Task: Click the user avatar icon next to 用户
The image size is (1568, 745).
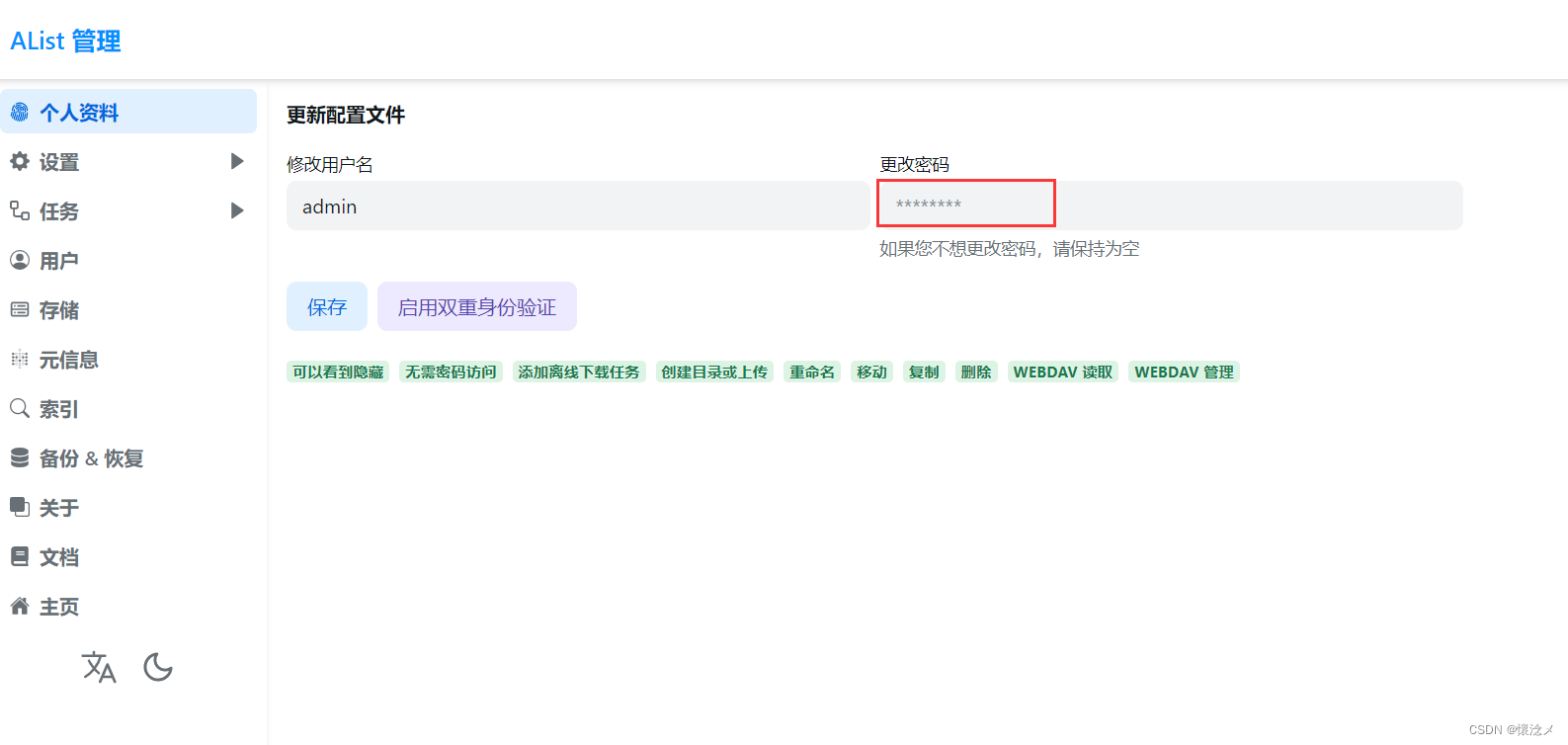Action: point(20,260)
